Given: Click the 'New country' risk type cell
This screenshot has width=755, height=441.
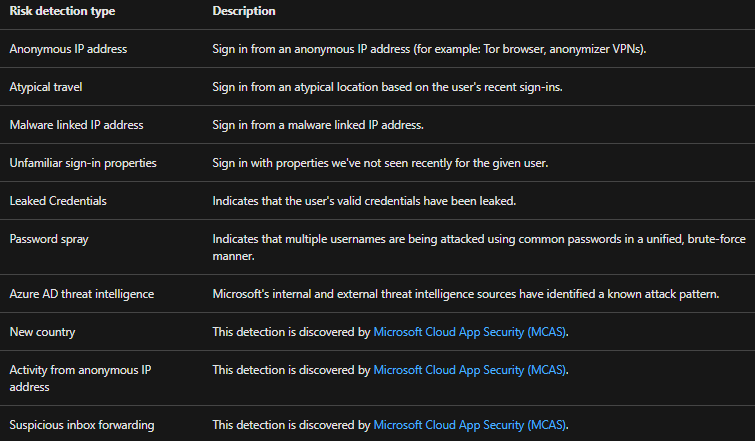Looking at the screenshot, I should 42,331.
